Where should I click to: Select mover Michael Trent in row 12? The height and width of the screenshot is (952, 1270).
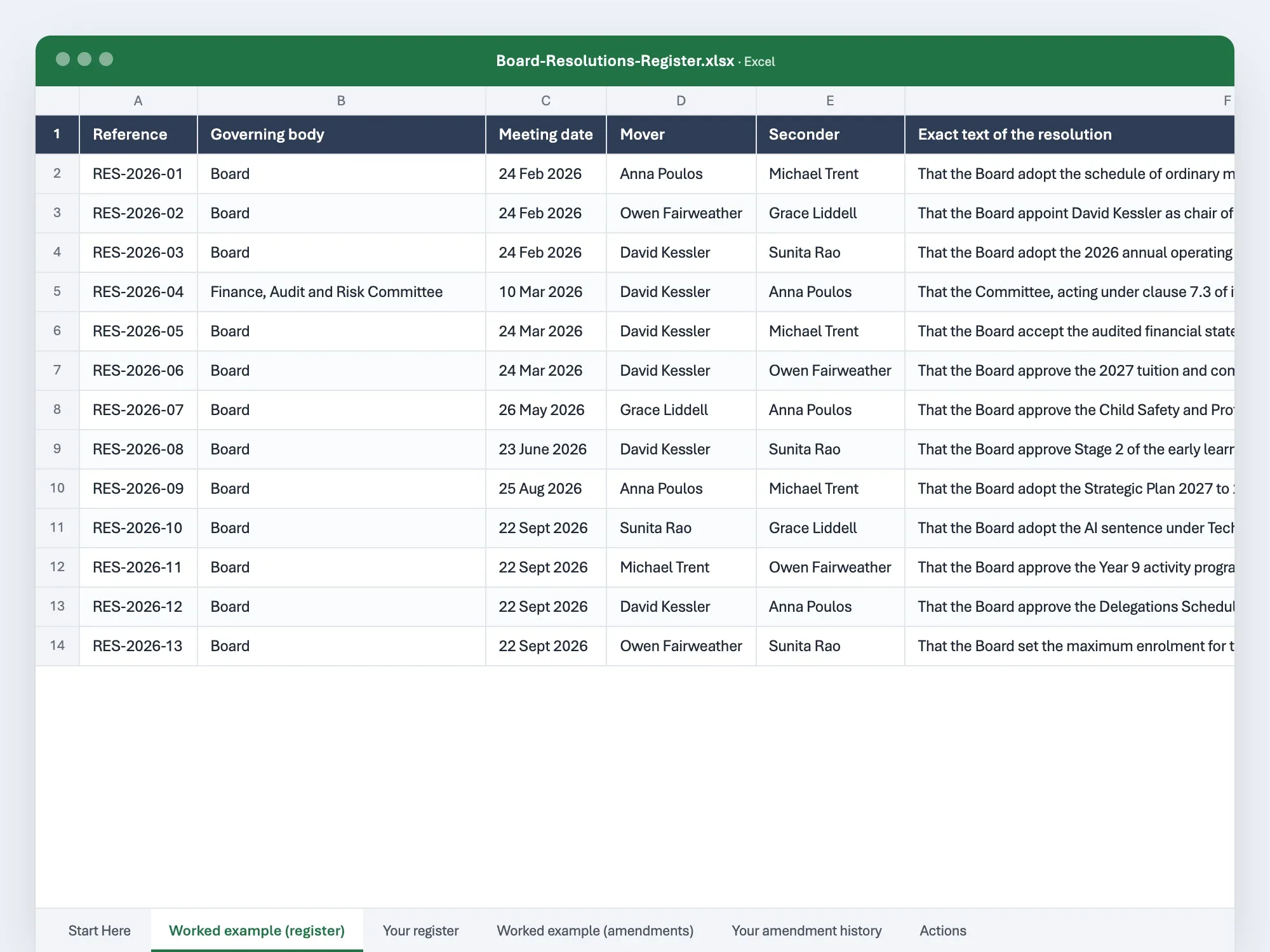tap(681, 567)
